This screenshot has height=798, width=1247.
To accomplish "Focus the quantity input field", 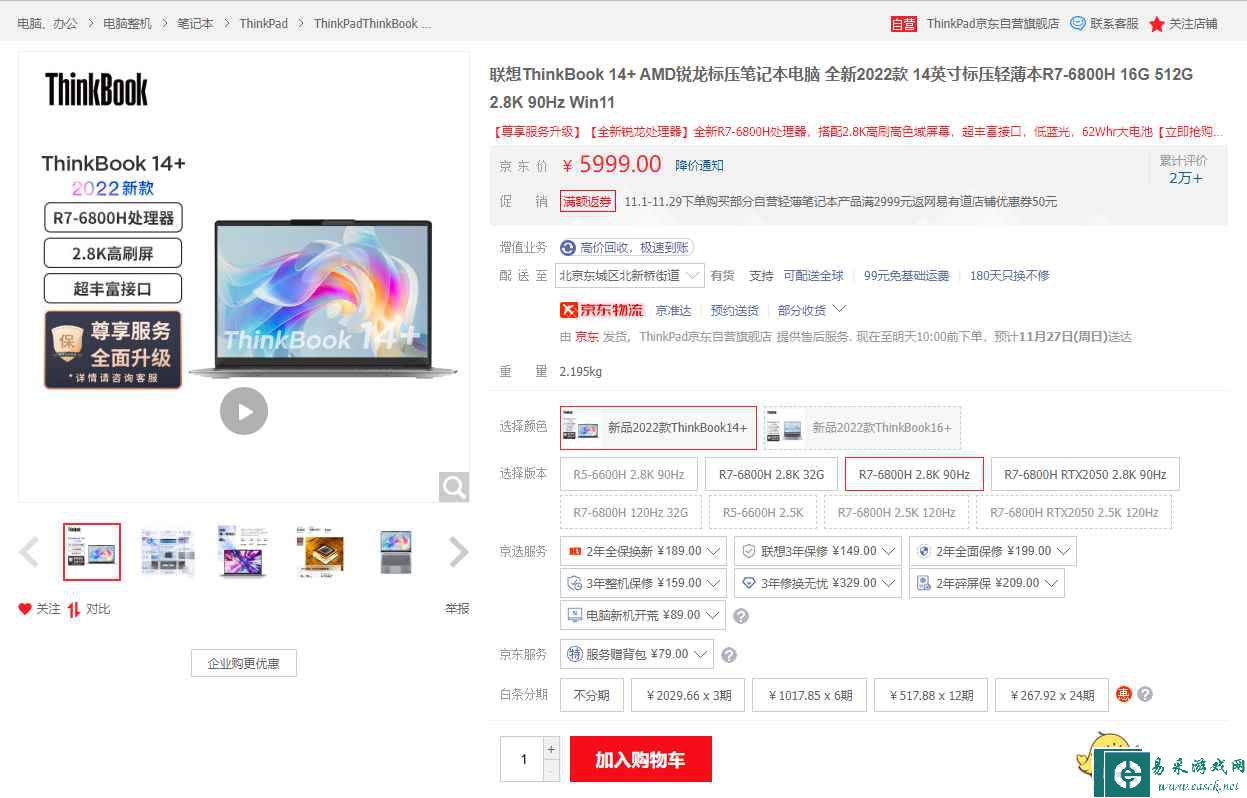I will (522, 760).
